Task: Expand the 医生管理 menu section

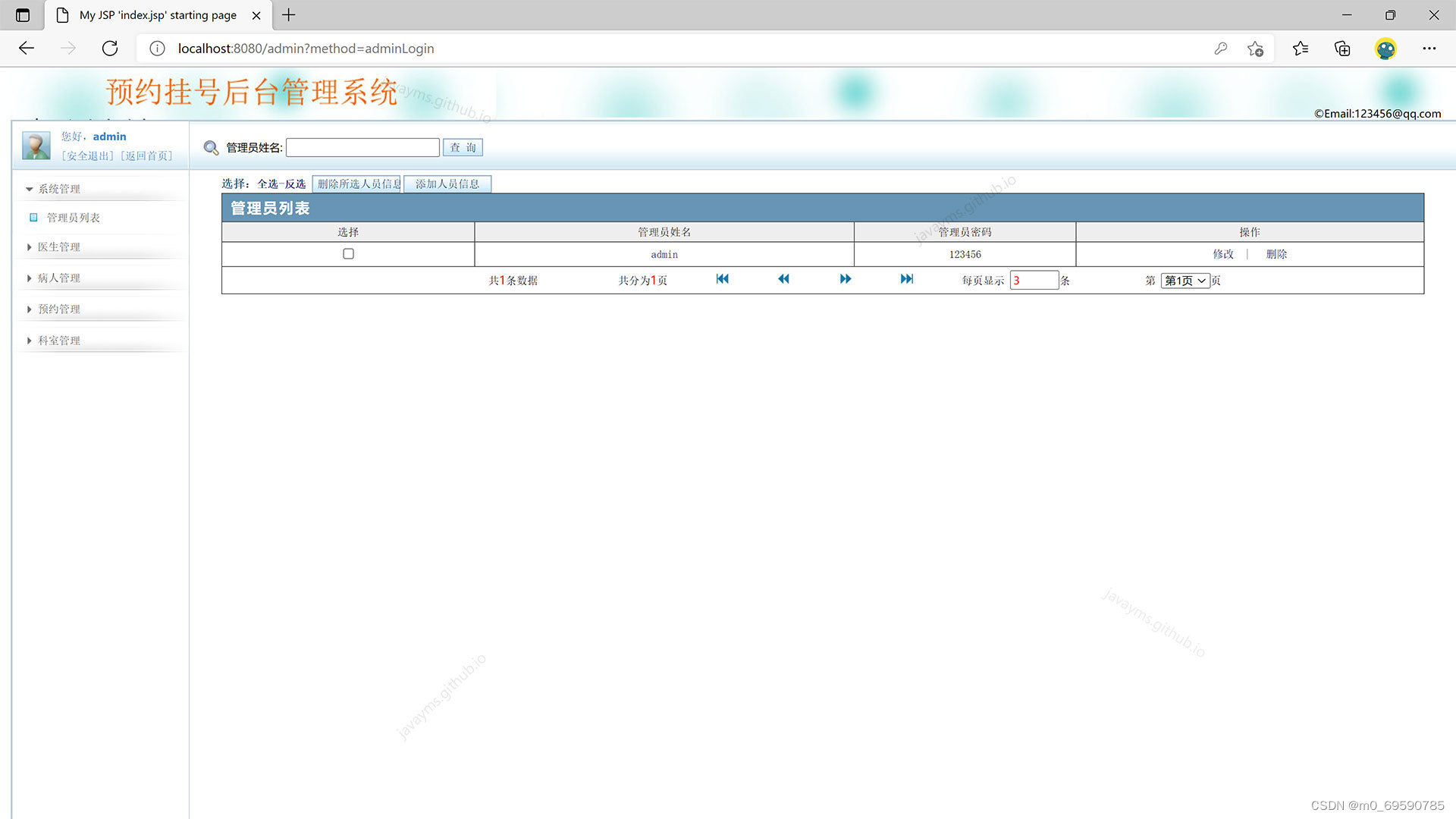Action: pyautogui.click(x=58, y=247)
